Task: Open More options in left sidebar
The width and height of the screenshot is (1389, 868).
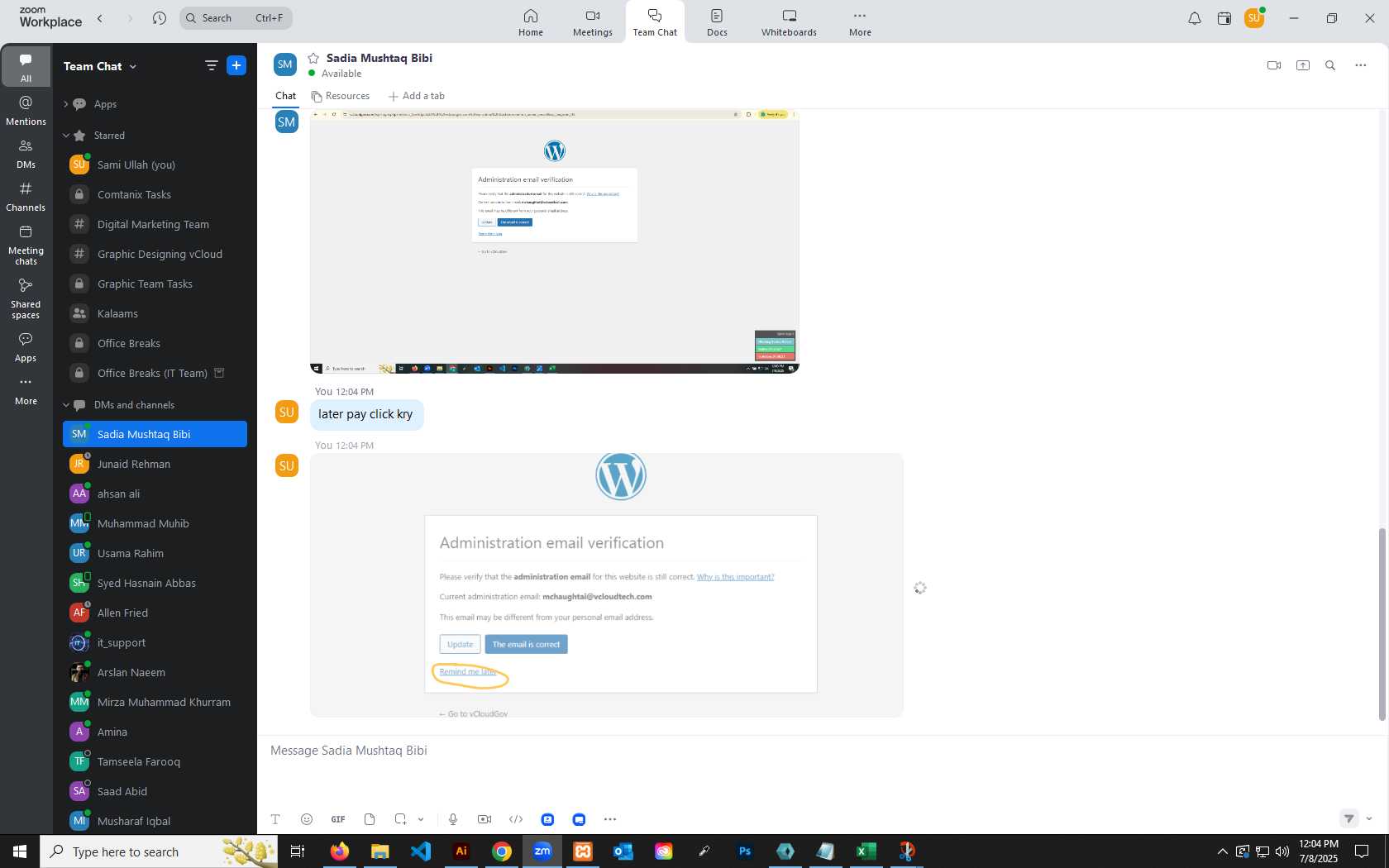Action: (26, 391)
